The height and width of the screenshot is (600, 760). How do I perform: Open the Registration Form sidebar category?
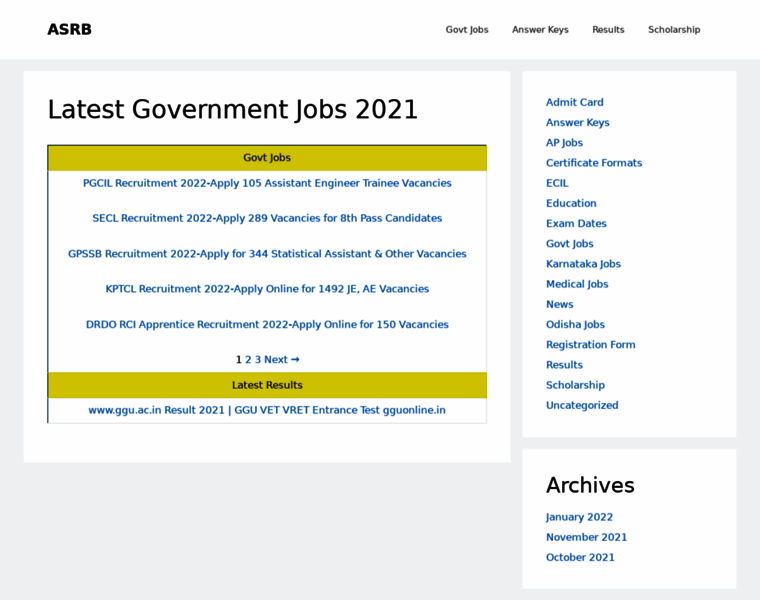[590, 345]
